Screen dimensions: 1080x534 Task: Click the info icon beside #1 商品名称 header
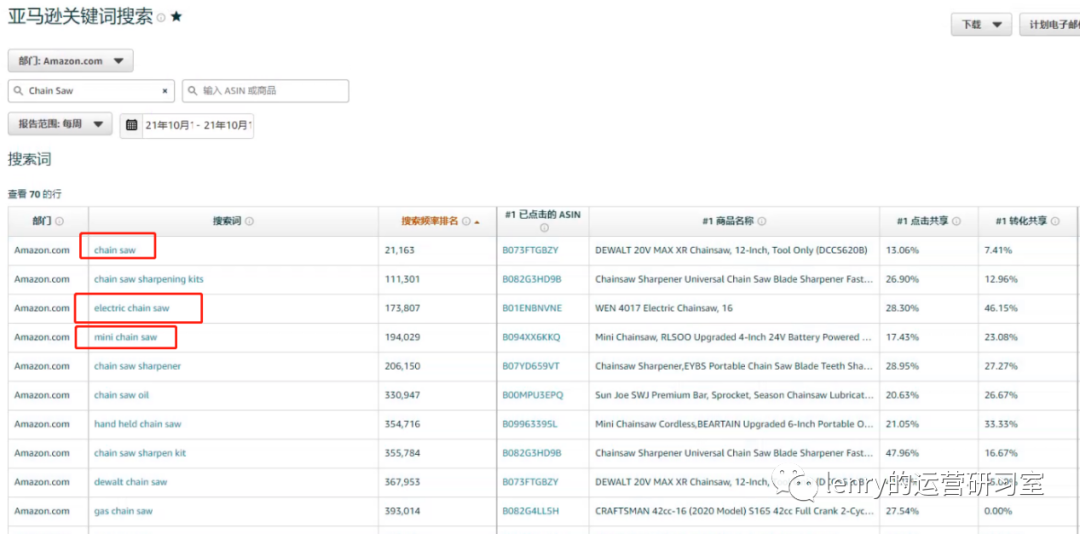[762, 222]
